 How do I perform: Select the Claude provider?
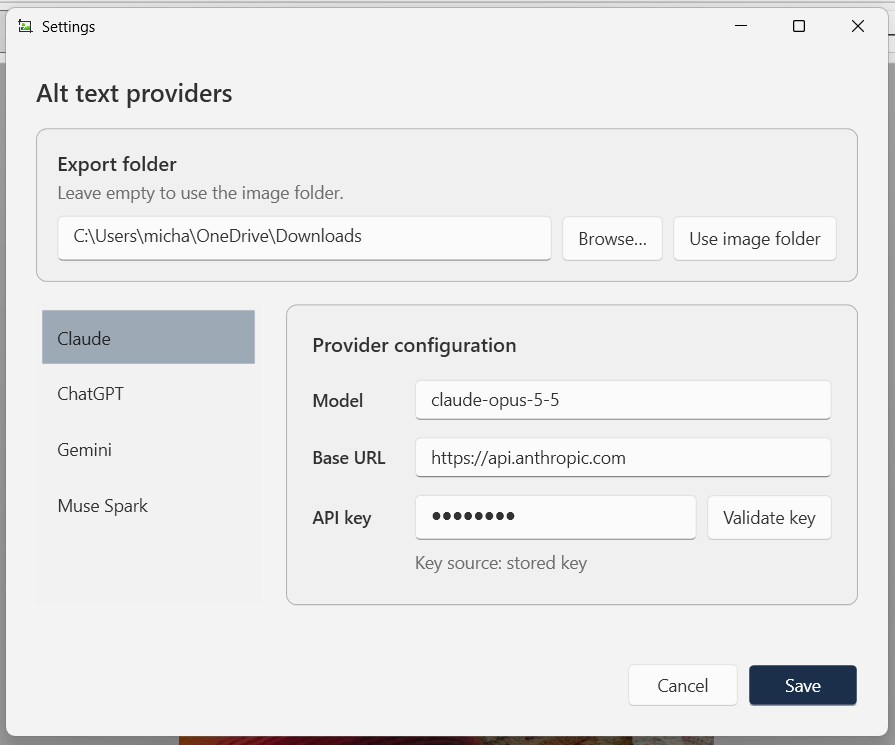pos(148,337)
